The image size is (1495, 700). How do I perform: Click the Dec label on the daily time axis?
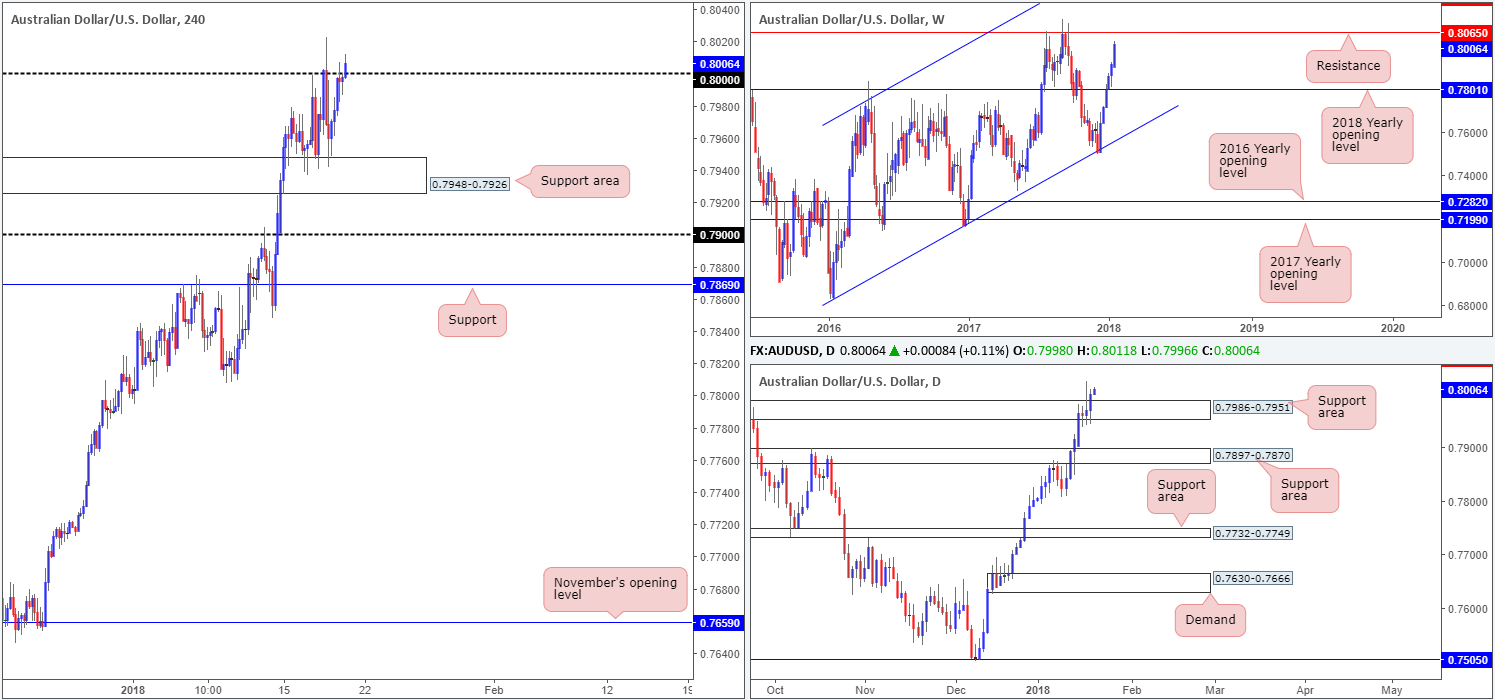pyautogui.click(x=955, y=690)
